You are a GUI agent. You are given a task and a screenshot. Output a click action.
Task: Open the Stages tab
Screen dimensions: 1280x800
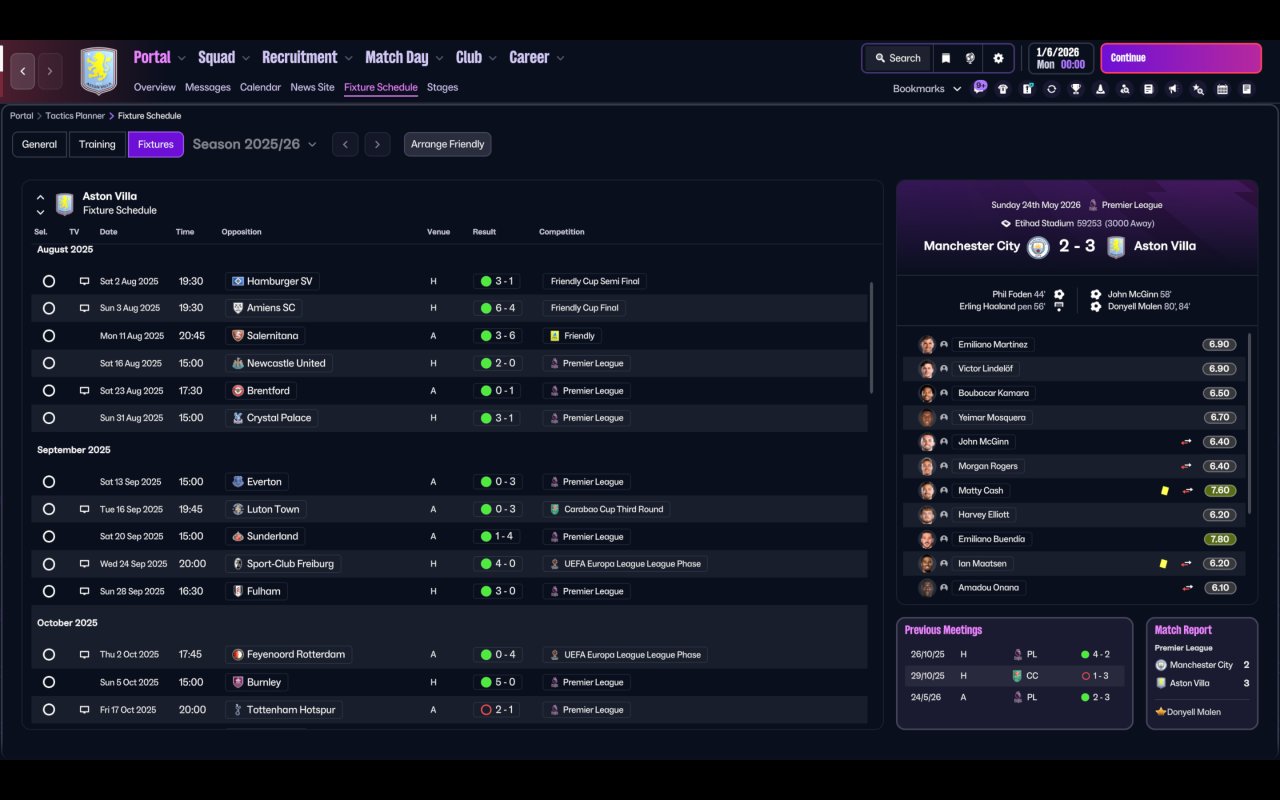coord(442,87)
